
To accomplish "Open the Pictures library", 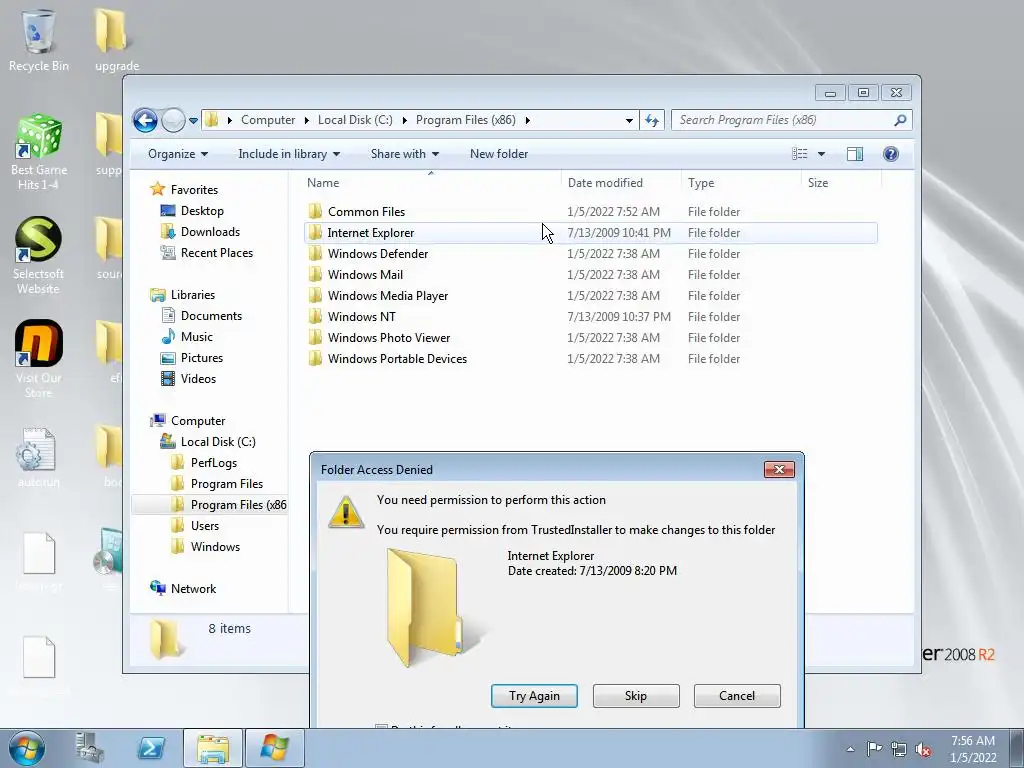I will pyautogui.click(x=201, y=358).
